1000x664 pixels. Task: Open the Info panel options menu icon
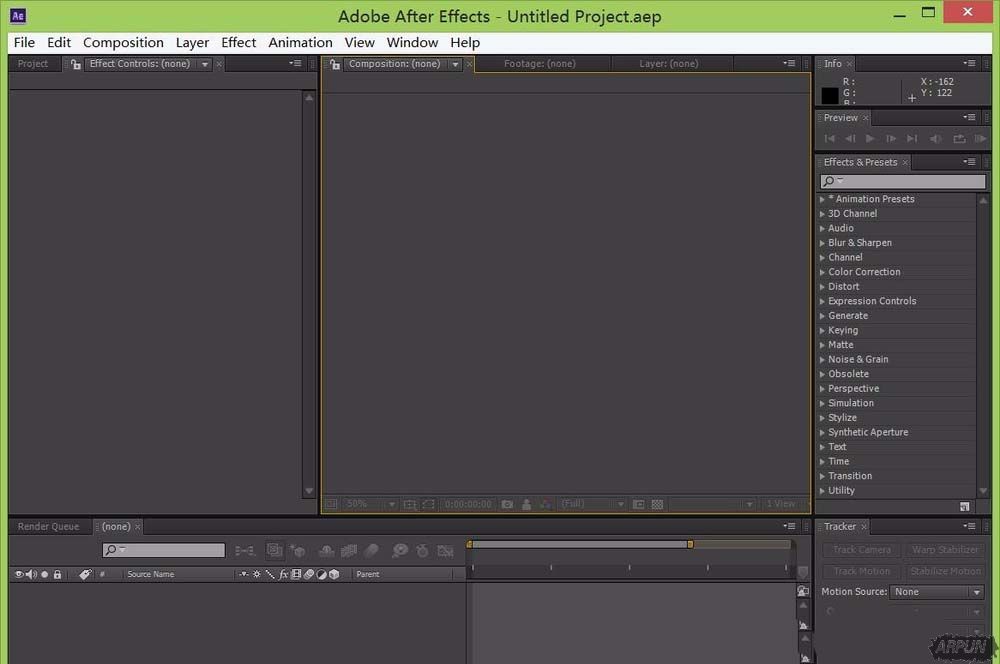pos(969,64)
